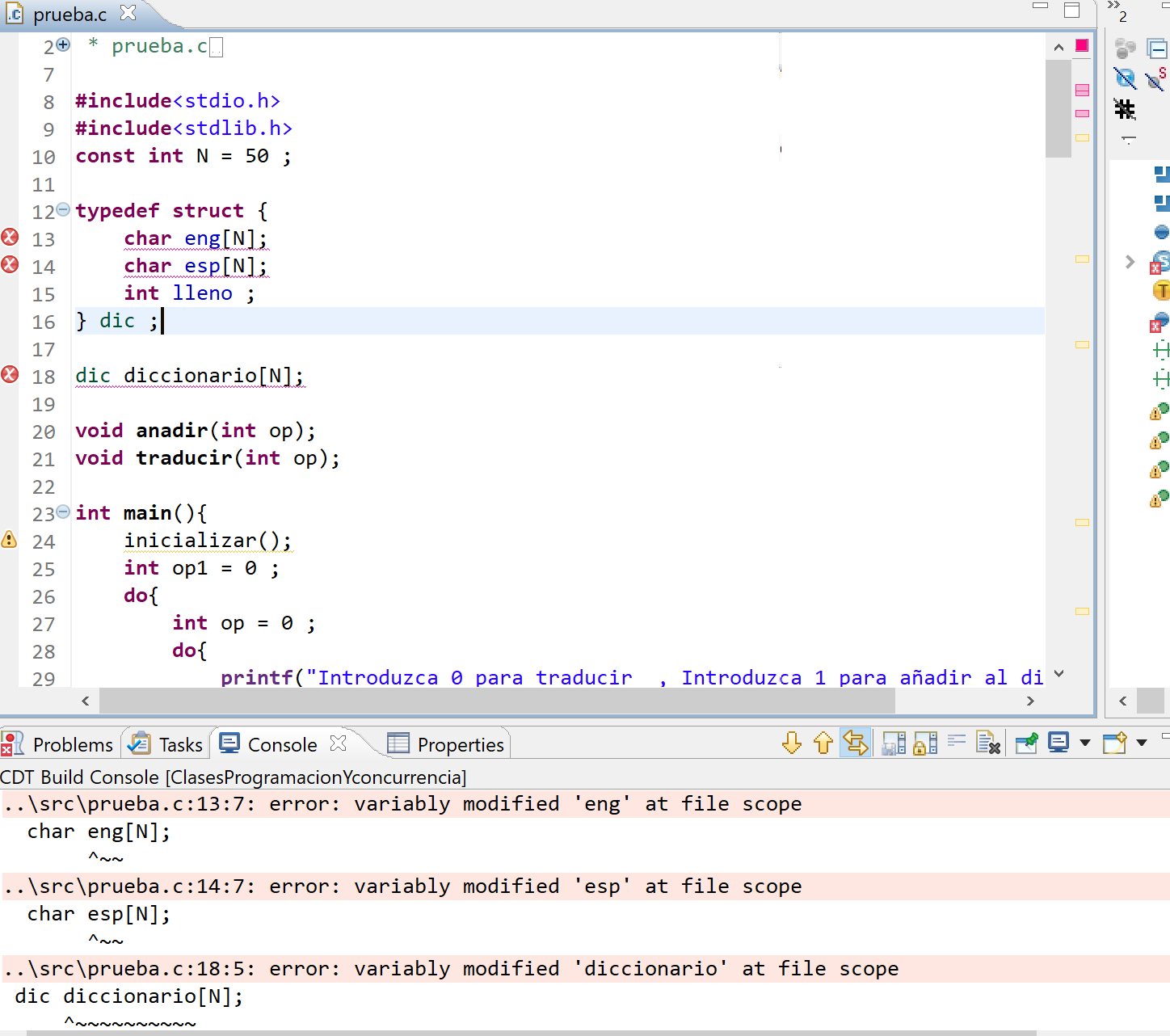Image resolution: width=1170 pixels, height=1036 pixels.
Task: Open the new console dropdown arrow
Action: [1142, 743]
